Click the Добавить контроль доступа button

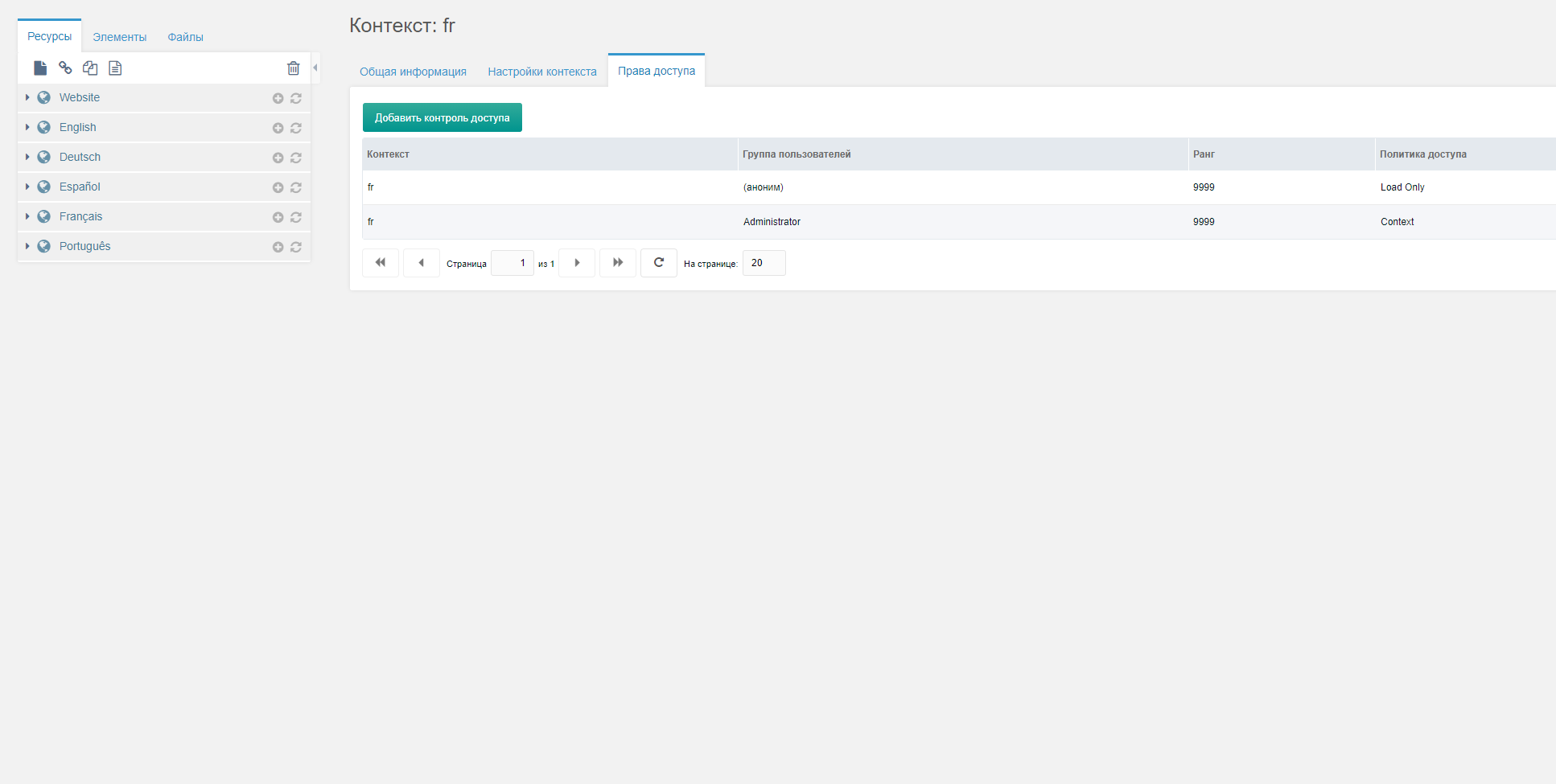click(x=443, y=117)
